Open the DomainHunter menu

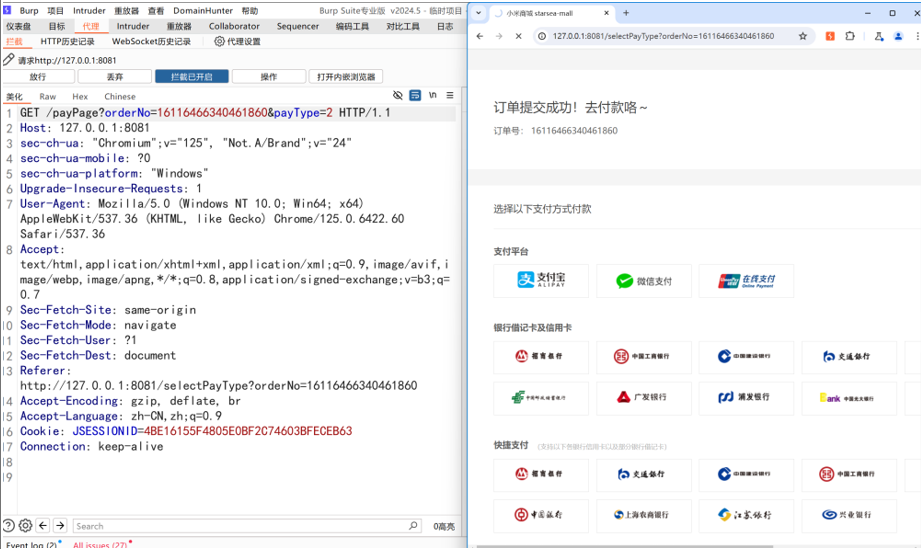coord(203,11)
